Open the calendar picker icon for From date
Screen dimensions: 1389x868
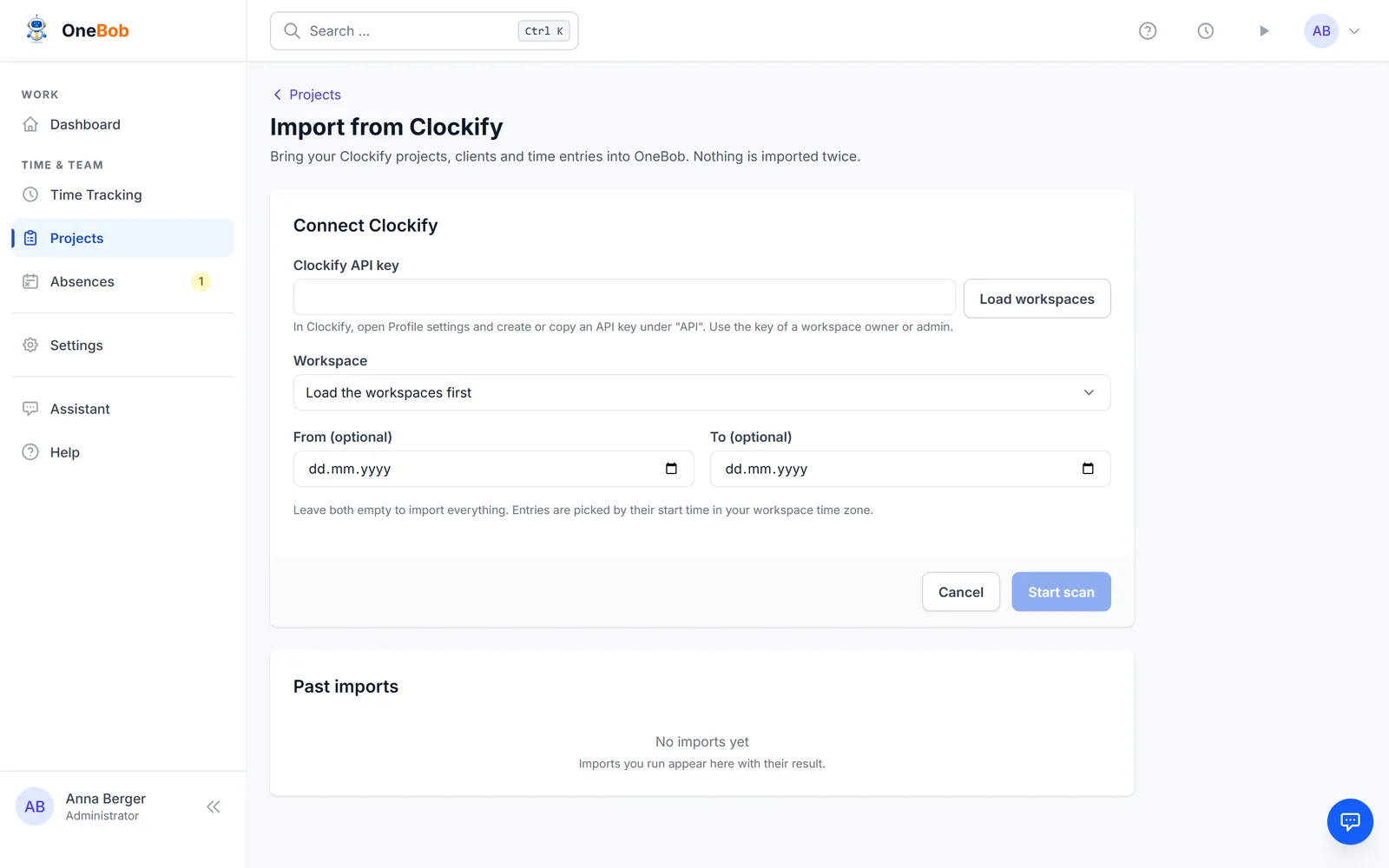point(671,469)
